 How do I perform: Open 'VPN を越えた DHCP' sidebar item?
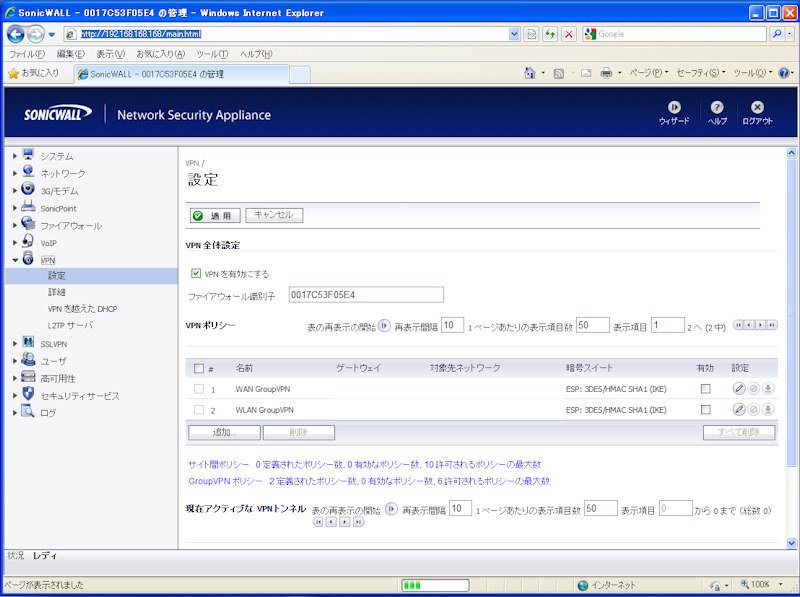tap(83, 309)
